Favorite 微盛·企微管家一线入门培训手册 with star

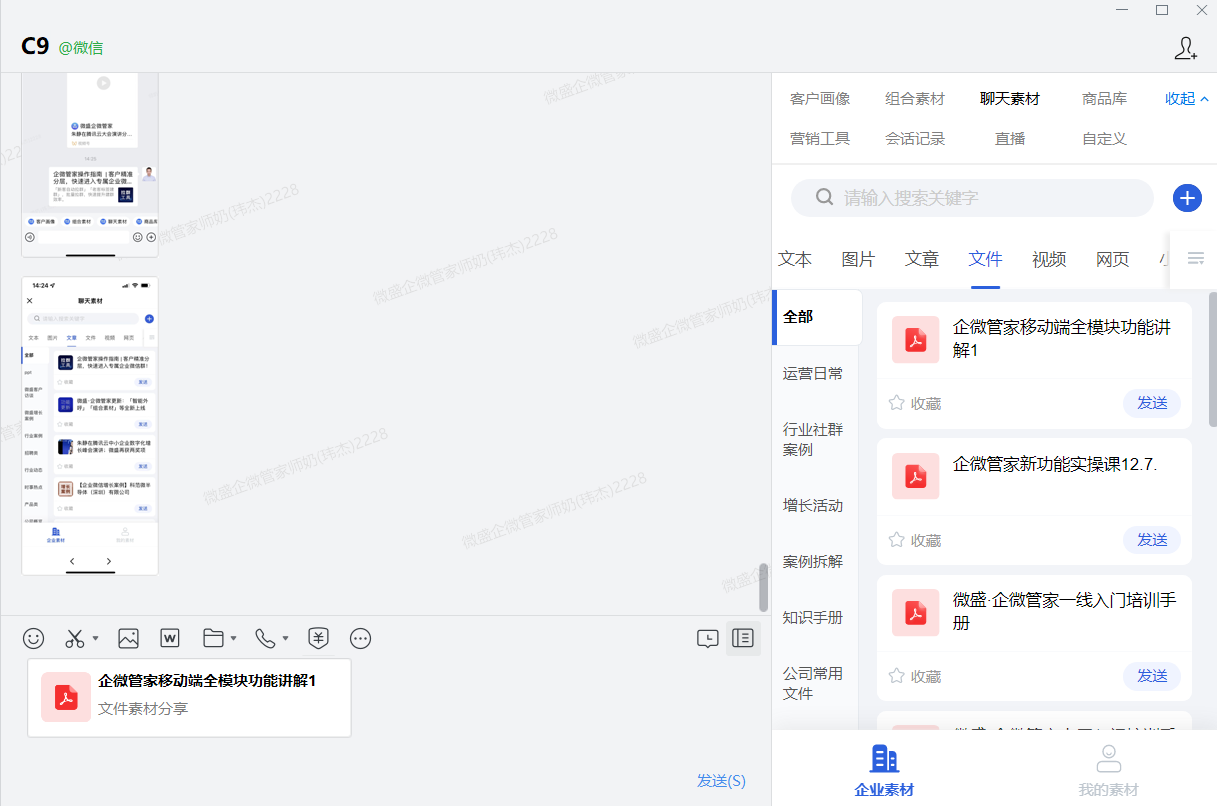point(897,676)
